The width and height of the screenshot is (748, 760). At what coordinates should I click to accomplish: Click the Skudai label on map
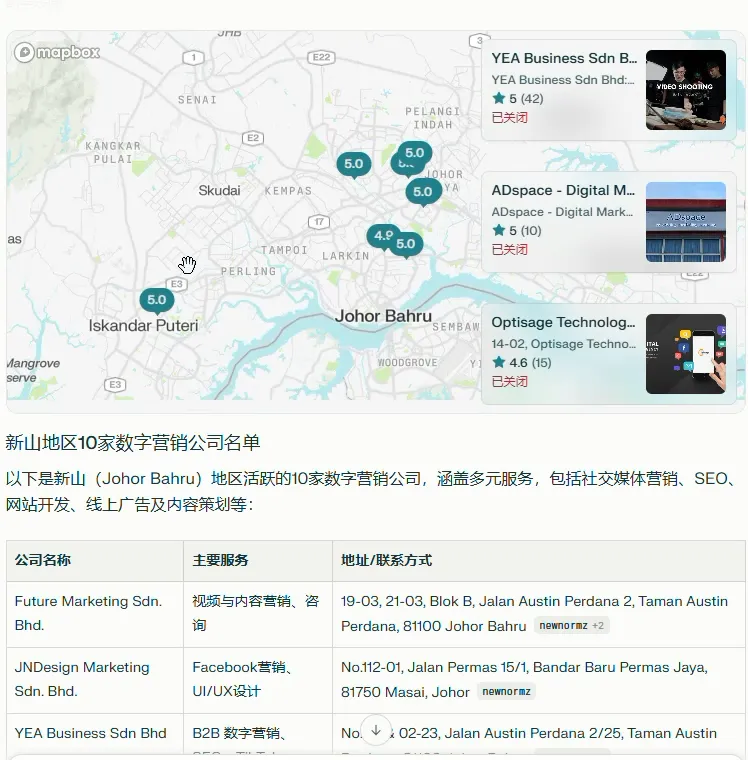tap(219, 190)
